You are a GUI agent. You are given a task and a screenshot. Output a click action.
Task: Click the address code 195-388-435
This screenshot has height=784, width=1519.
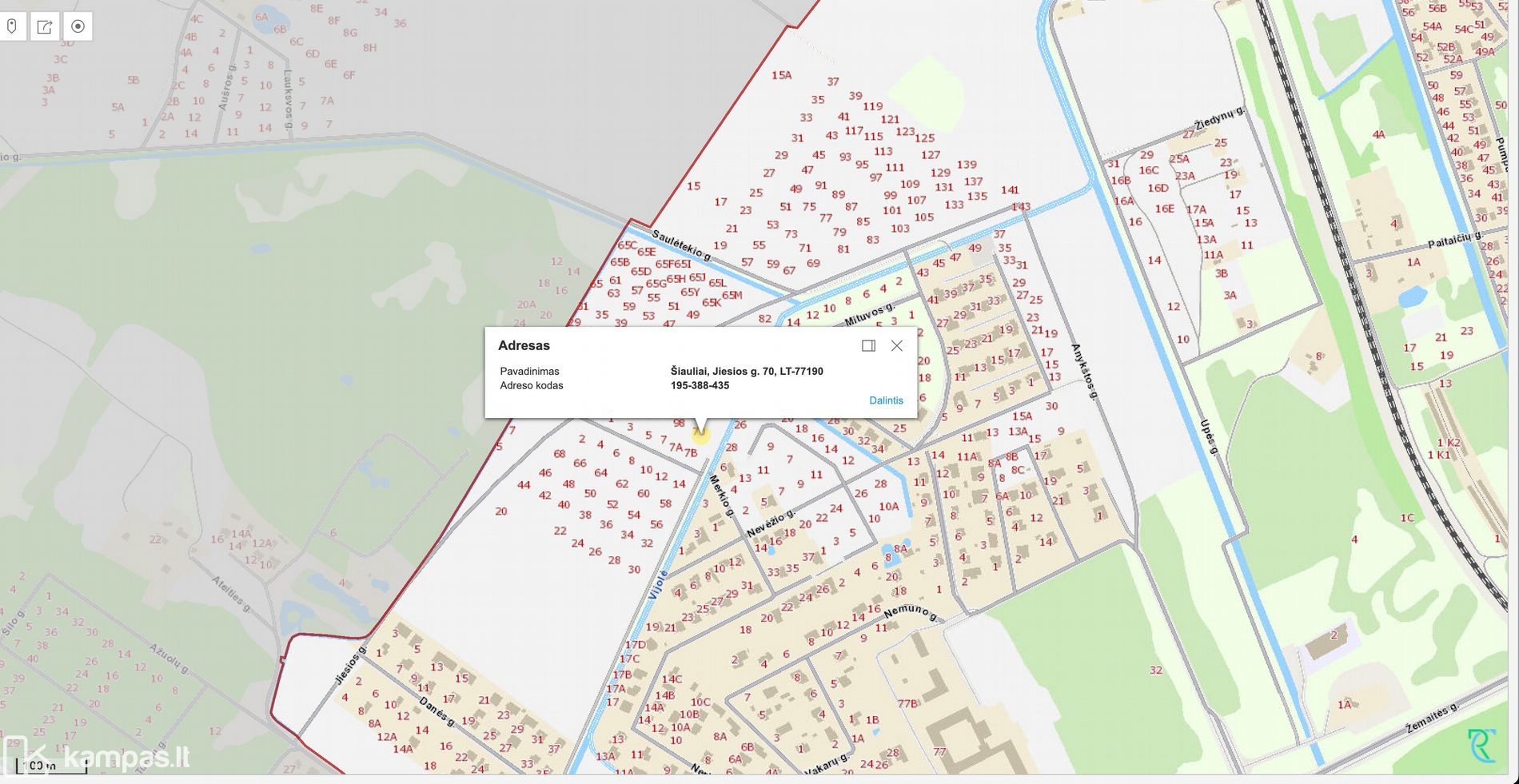pos(700,386)
